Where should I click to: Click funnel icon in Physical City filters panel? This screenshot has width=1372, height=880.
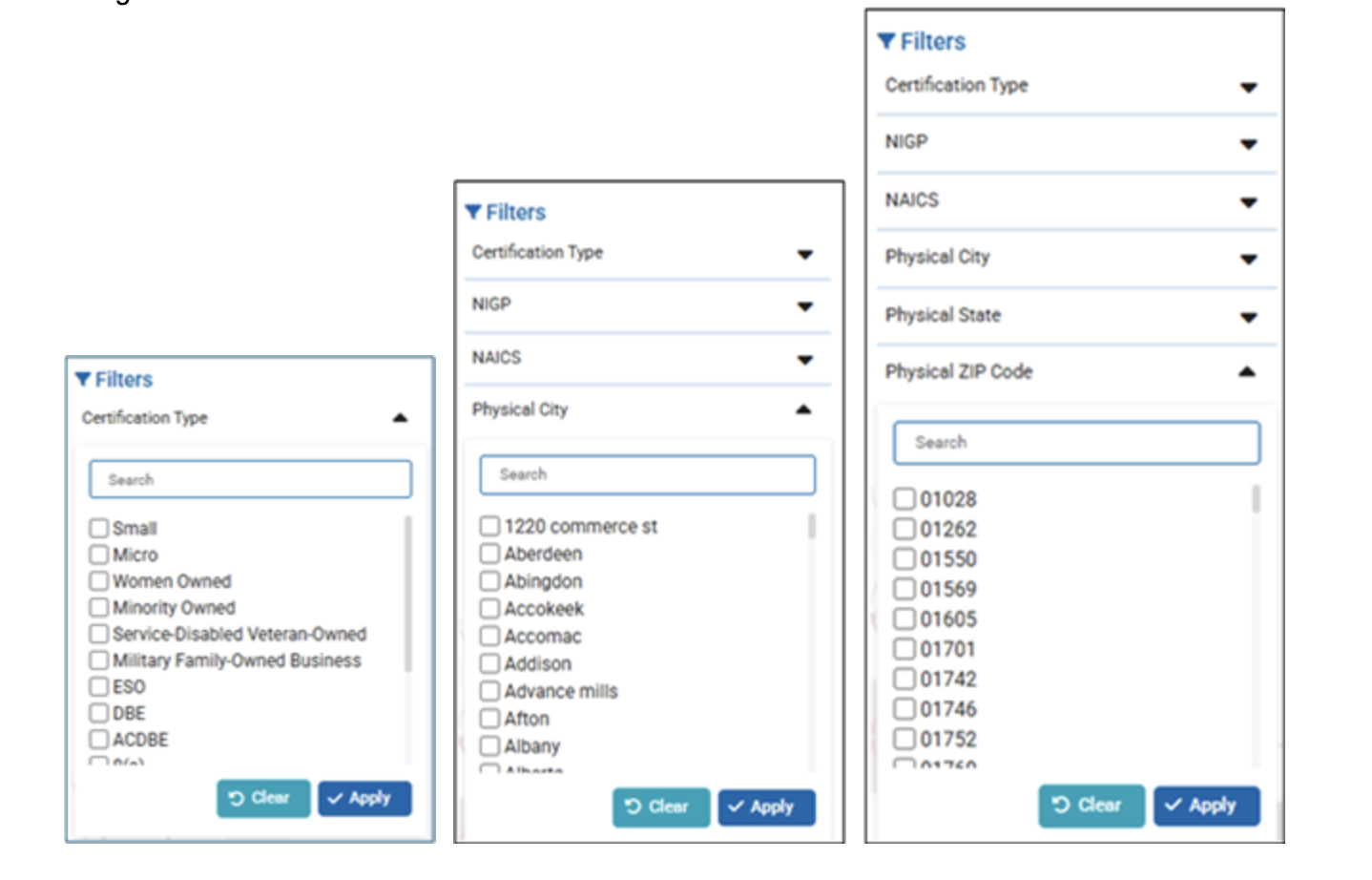(473, 212)
